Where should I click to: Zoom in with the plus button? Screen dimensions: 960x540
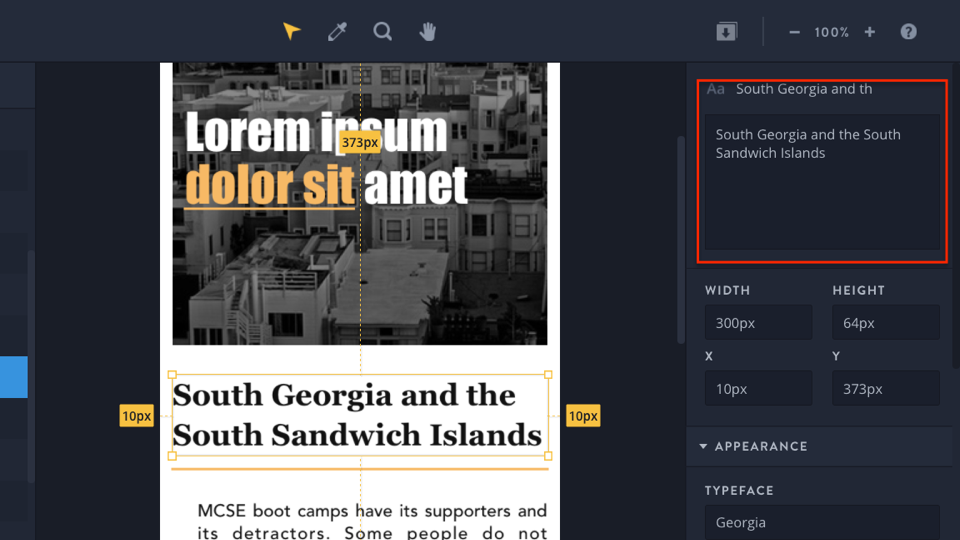pyautogui.click(x=869, y=32)
